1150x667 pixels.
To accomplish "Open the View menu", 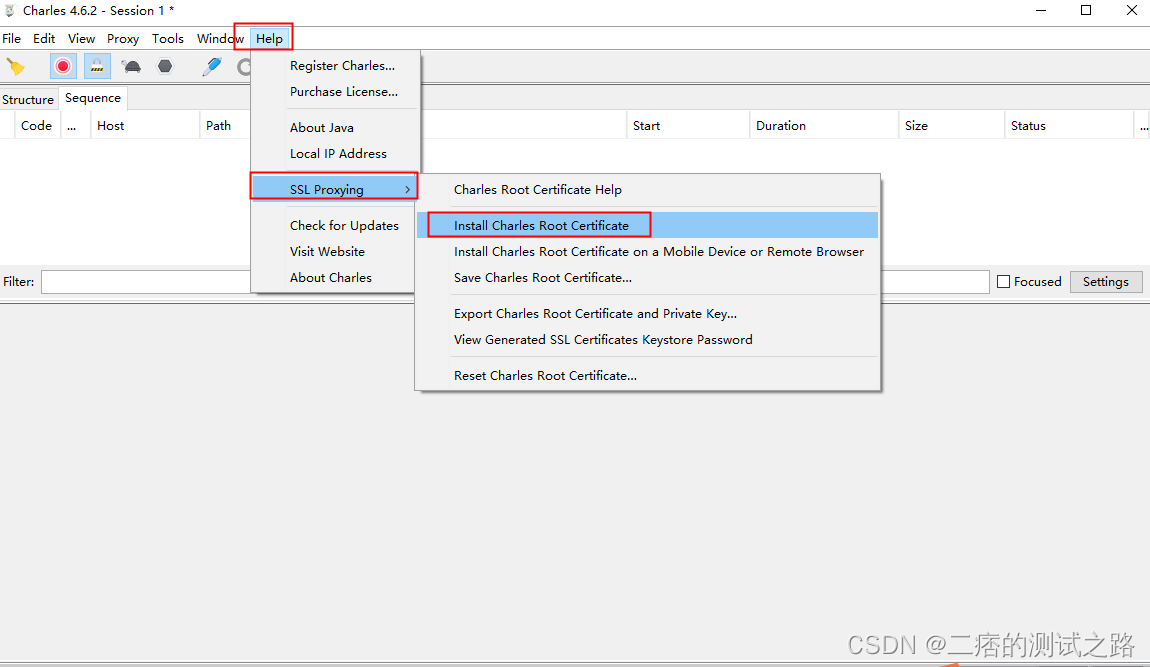I will [x=81, y=38].
